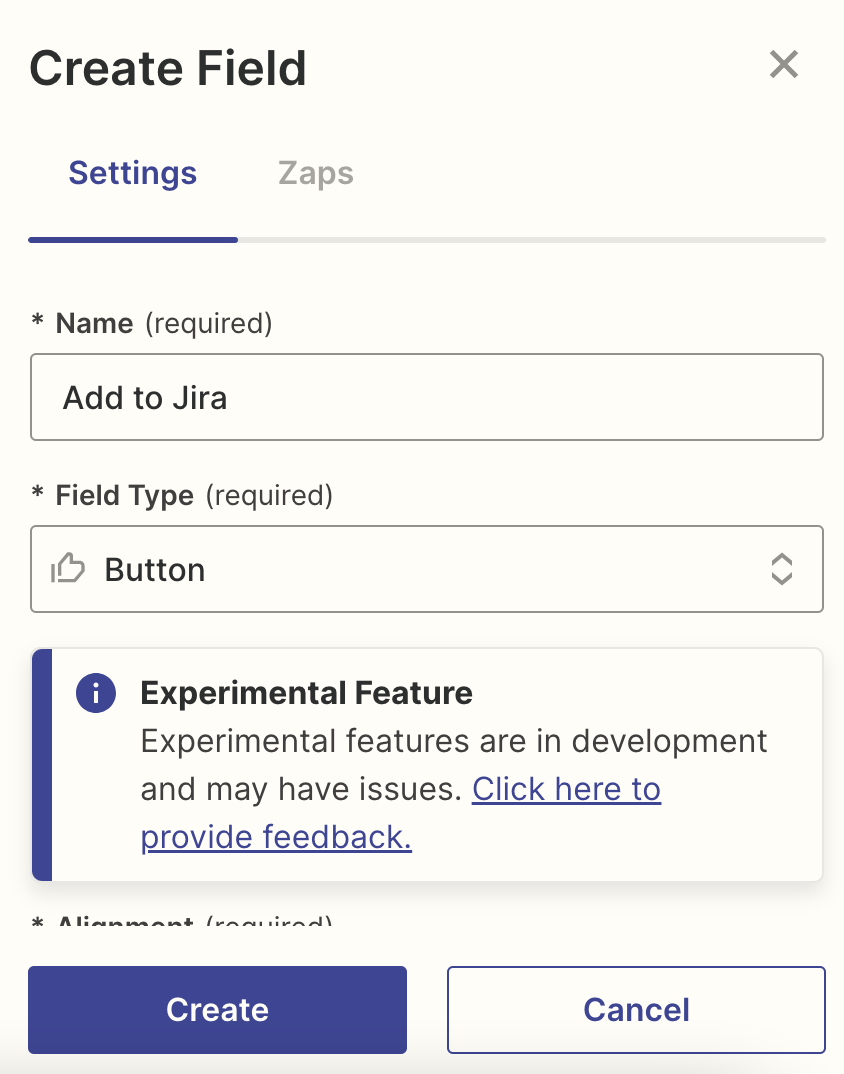Click the Experimental Feature heading

(x=306, y=692)
